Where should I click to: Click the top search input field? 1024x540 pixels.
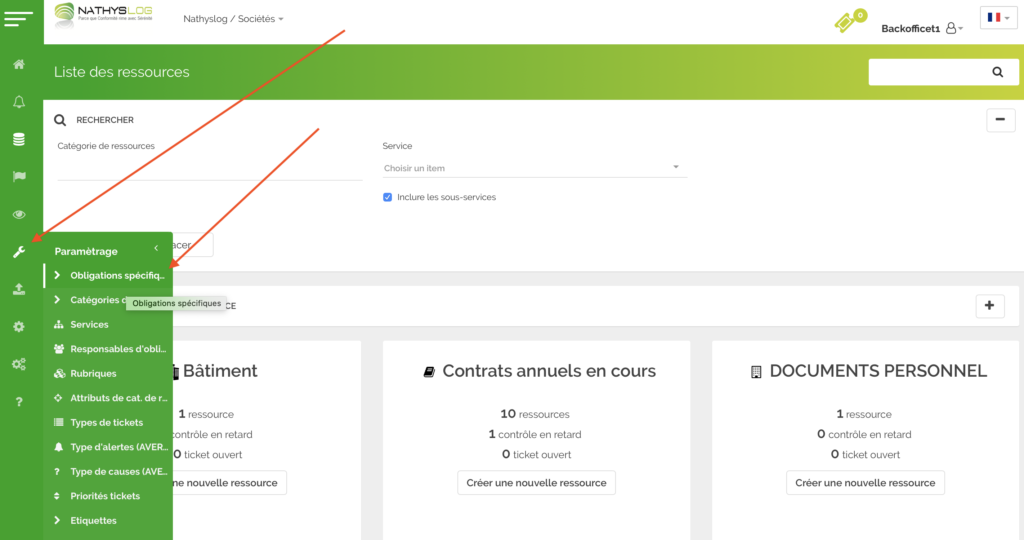pyautogui.click(x=925, y=72)
